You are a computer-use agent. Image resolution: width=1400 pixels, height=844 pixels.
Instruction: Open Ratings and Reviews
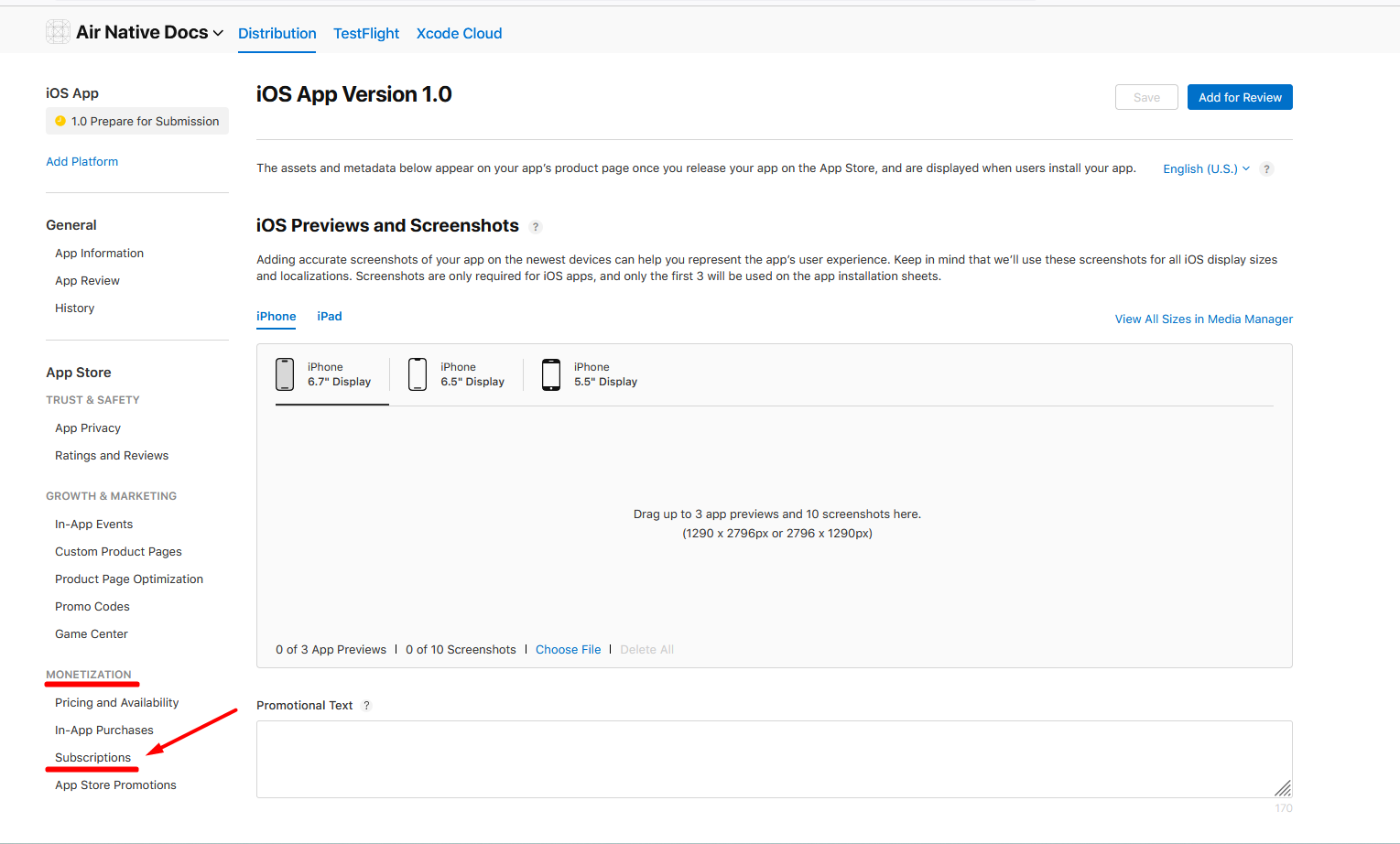(x=112, y=455)
